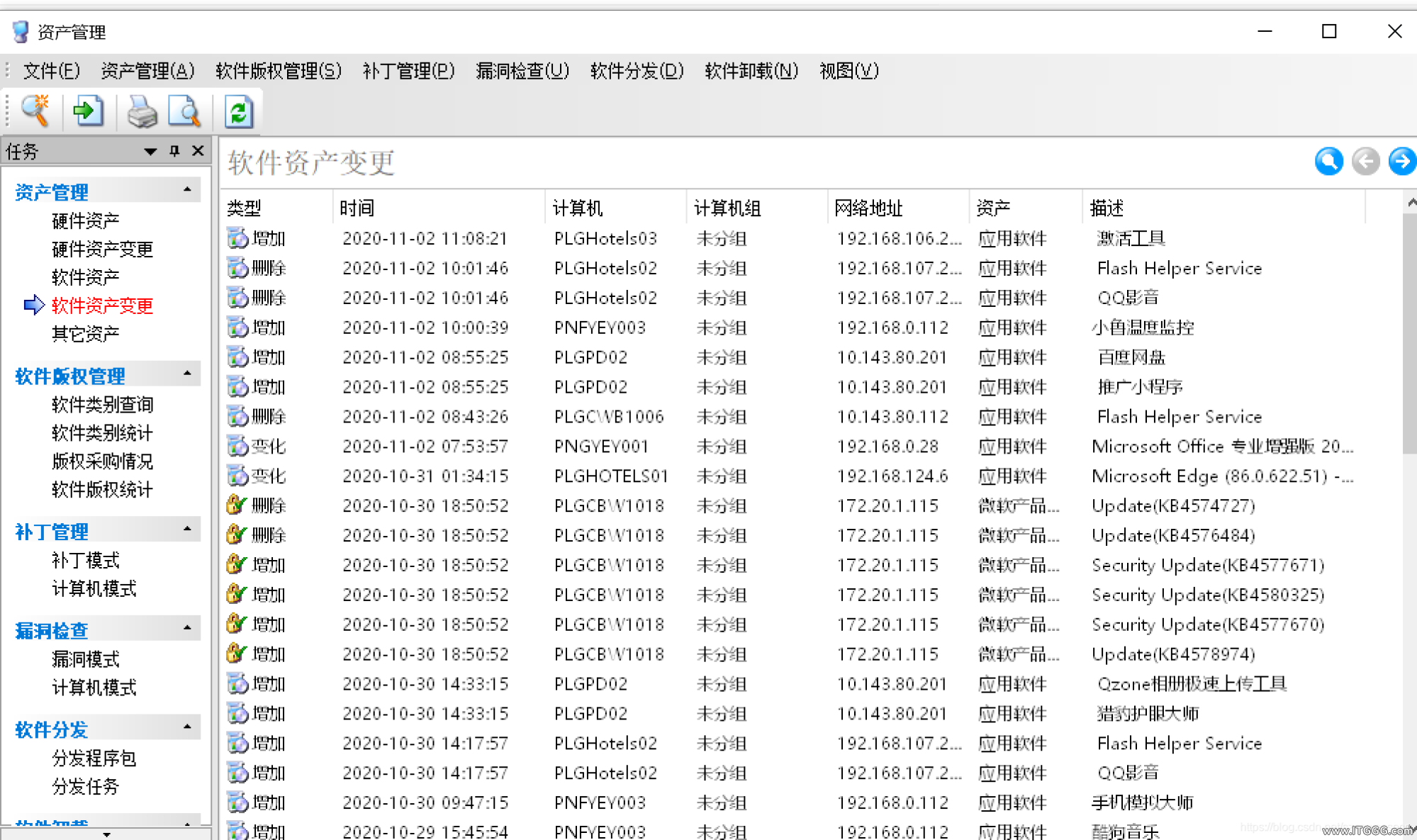Screen dimensions: 1417x840
Task: Click the patch icon for Update(KB4578974)
Action: click(x=237, y=654)
